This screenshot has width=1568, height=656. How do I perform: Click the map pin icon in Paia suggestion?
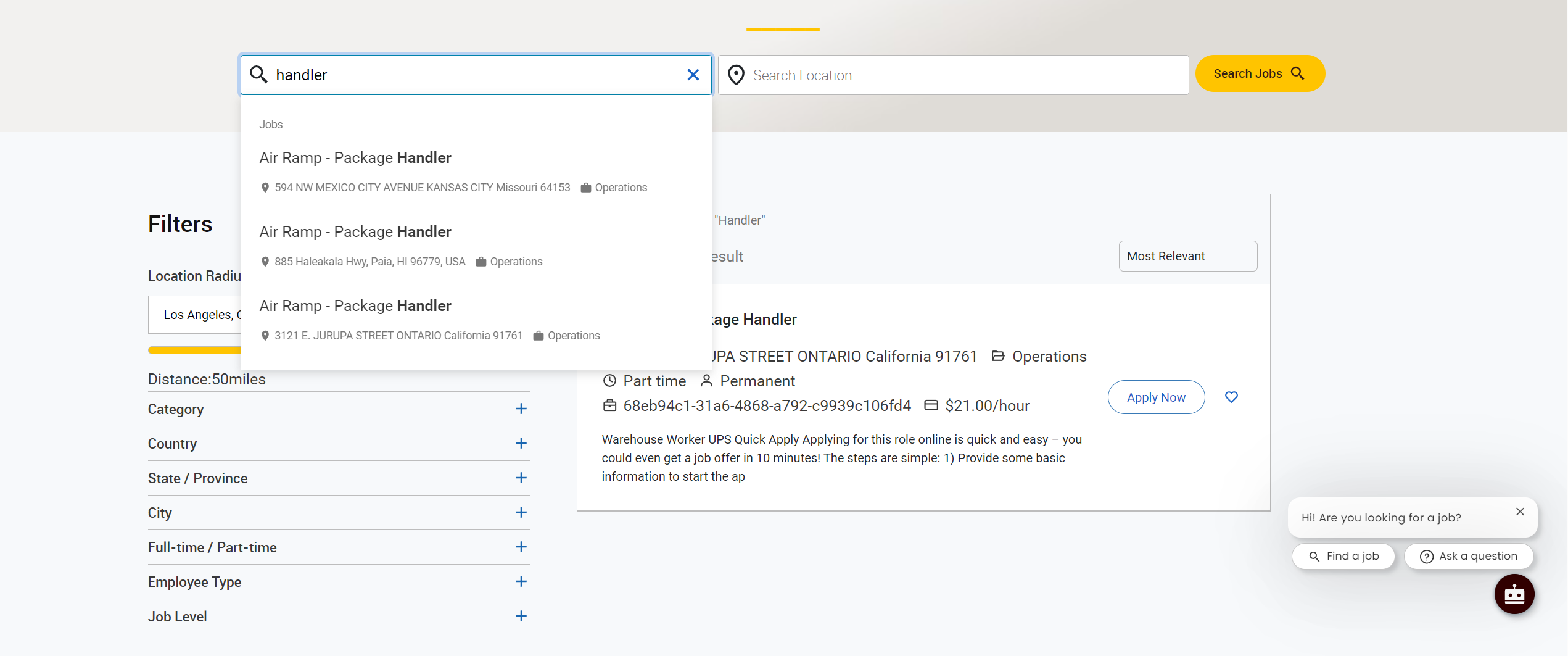(x=265, y=262)
